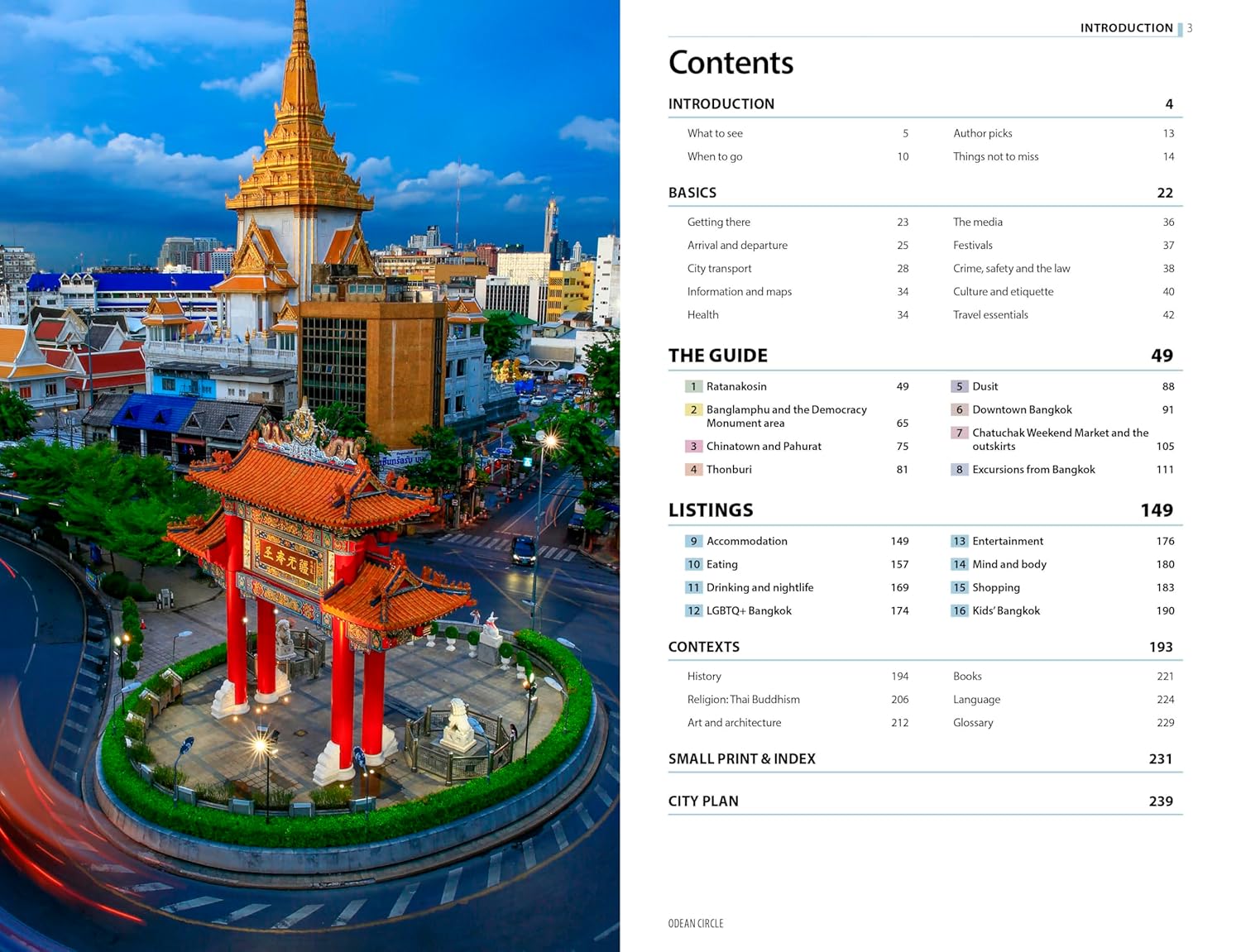Image resolution: width=1241 pixels, height=952 pixels.
Task: Select the number 8 Excursions badge
Action: tap(959, 469)
